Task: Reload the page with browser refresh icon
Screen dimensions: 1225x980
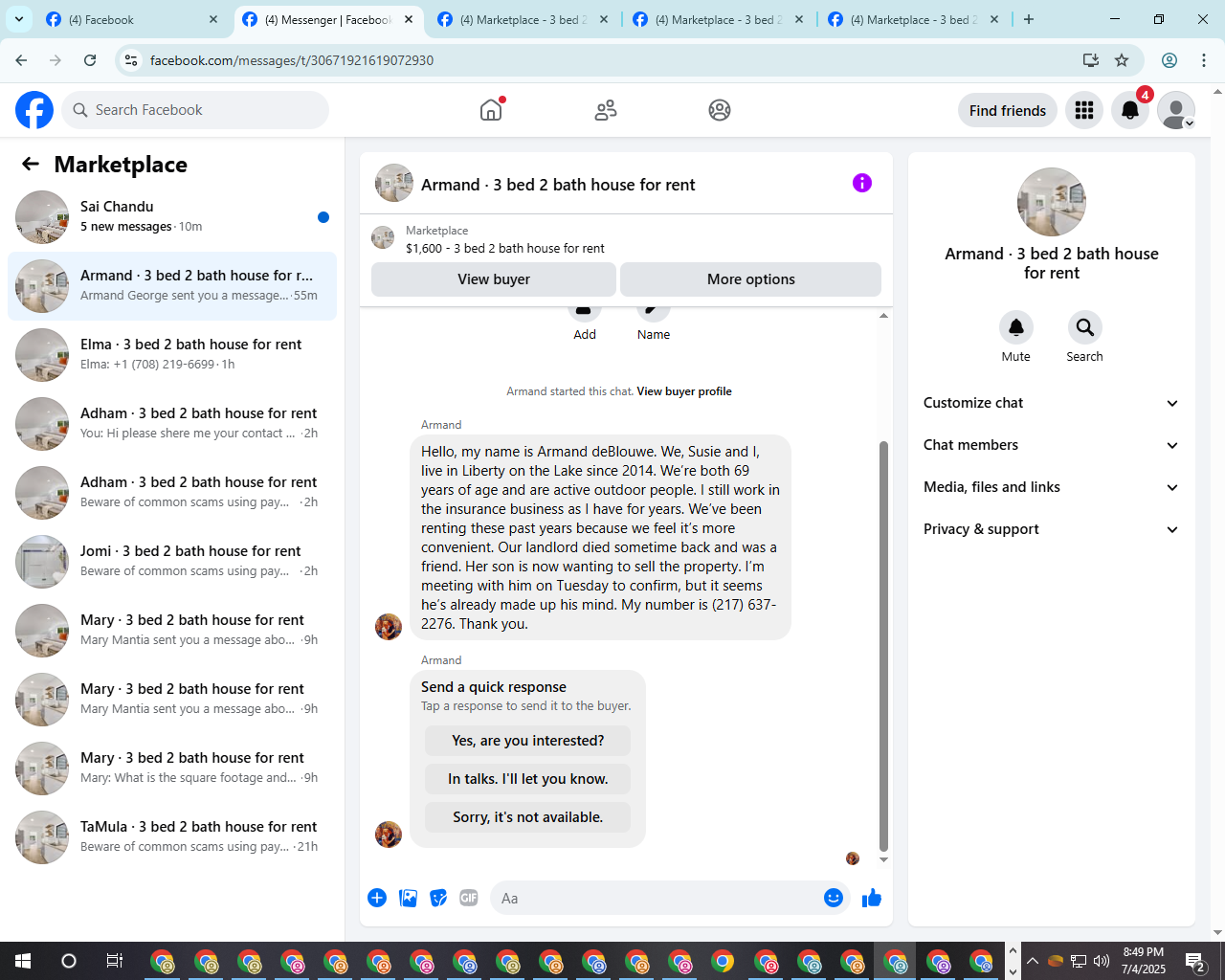Action: pyautogui.click(x=90, y=60)
